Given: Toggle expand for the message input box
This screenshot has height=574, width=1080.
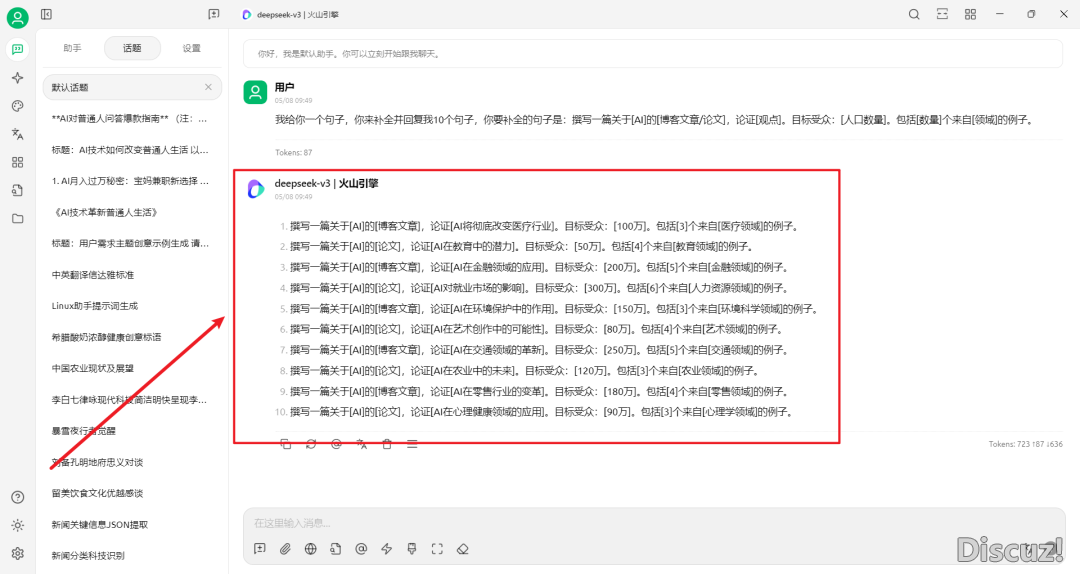Looking at the screenshot, I should 437,548.
